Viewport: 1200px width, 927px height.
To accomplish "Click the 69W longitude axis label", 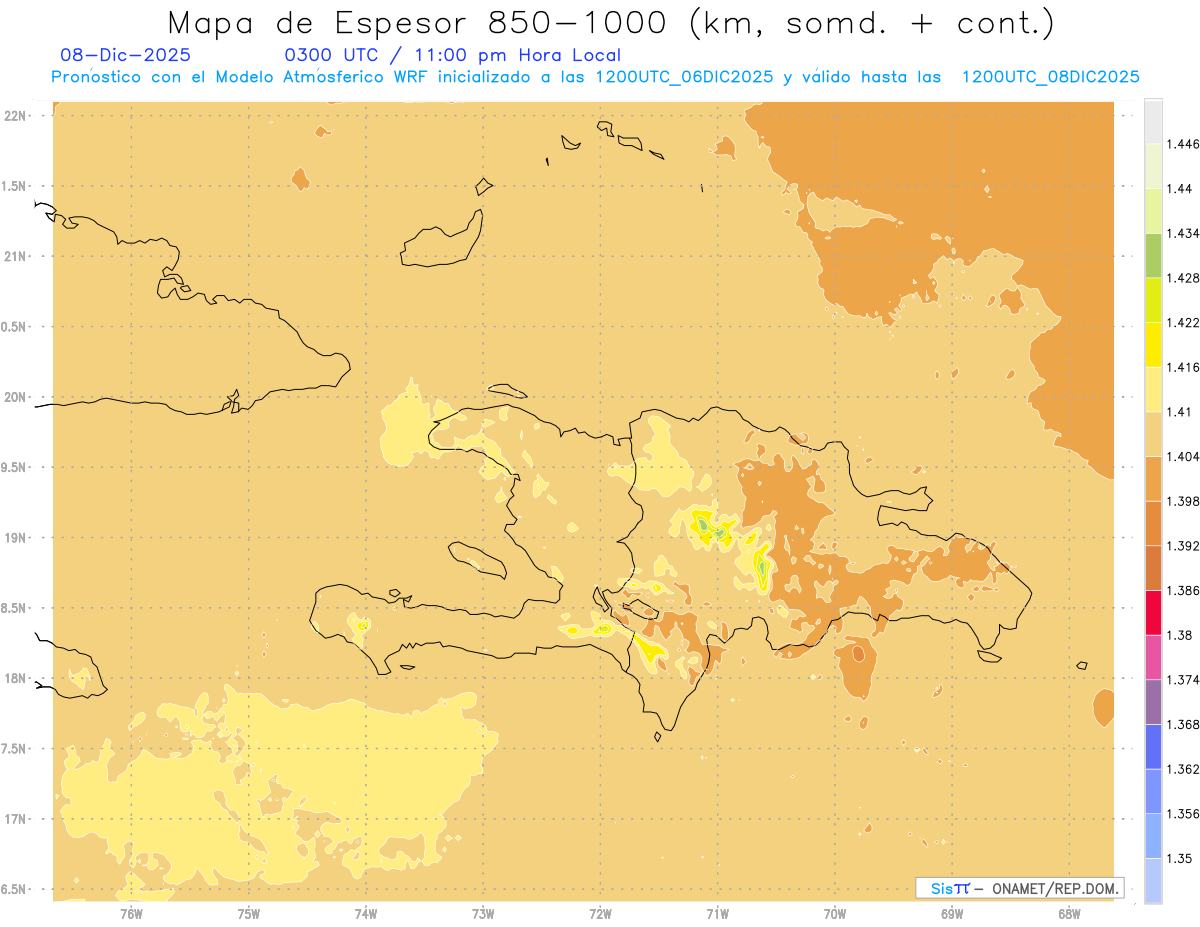I will point(952,914).
